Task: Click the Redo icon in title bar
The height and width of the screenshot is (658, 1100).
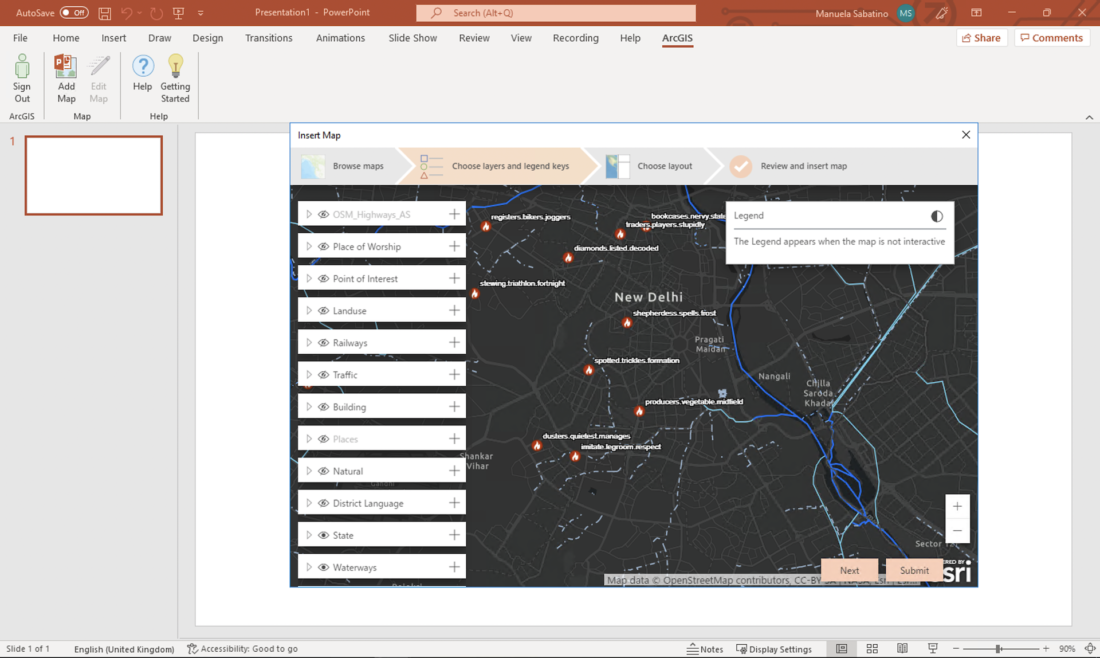Action: [x=156, y=13]
